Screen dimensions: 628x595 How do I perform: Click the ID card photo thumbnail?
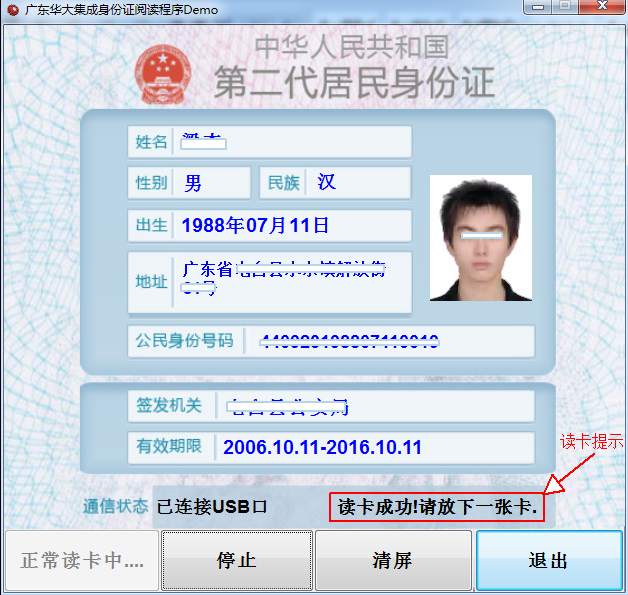[480, 238]
